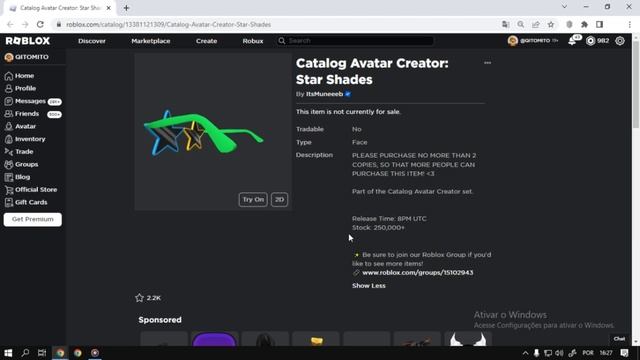The image size is (640, 360).
Task: Open Home in the sidebar
Action: click(24, 76)
